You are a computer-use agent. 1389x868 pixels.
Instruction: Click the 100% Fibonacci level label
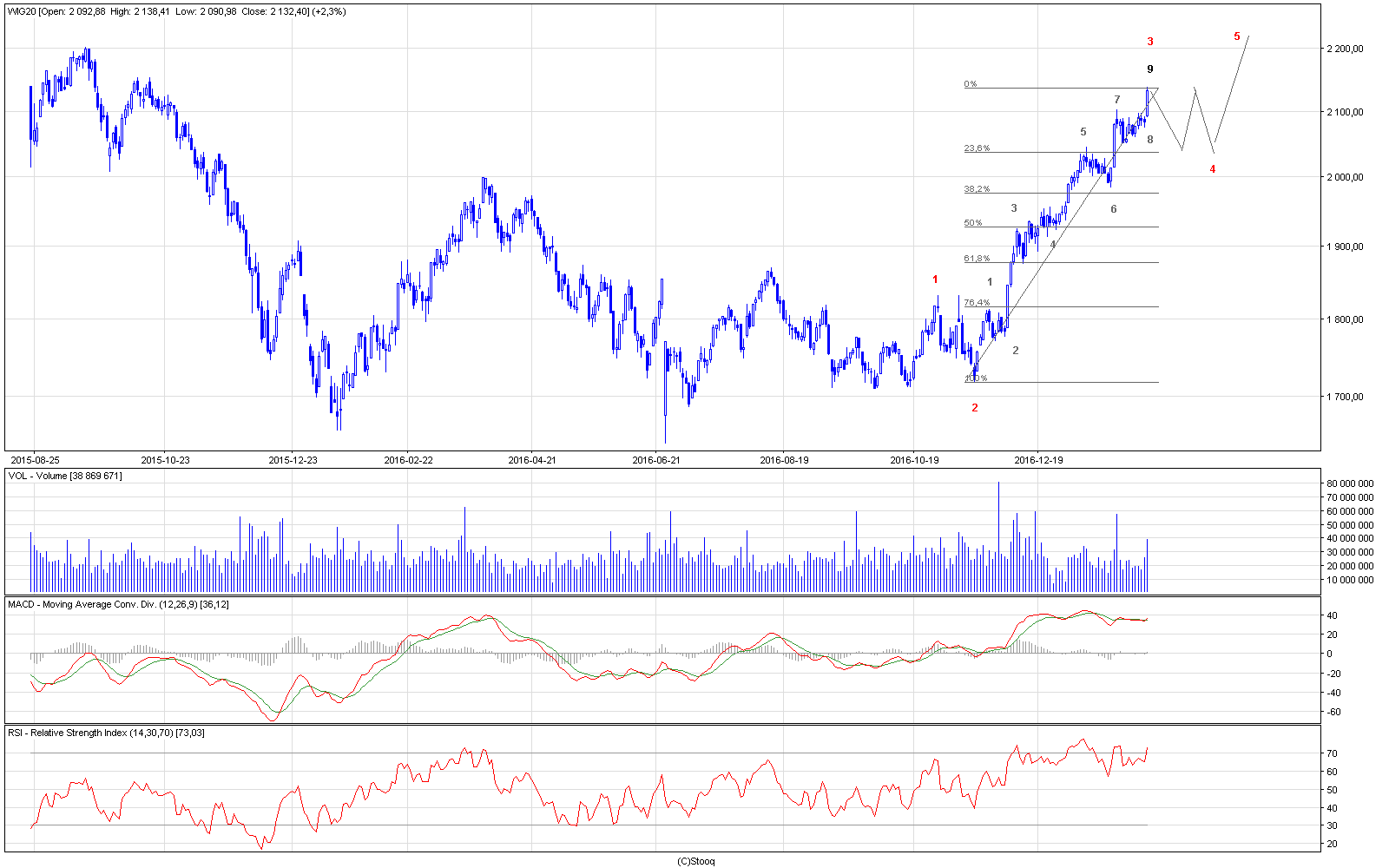(x=976, y=378)
